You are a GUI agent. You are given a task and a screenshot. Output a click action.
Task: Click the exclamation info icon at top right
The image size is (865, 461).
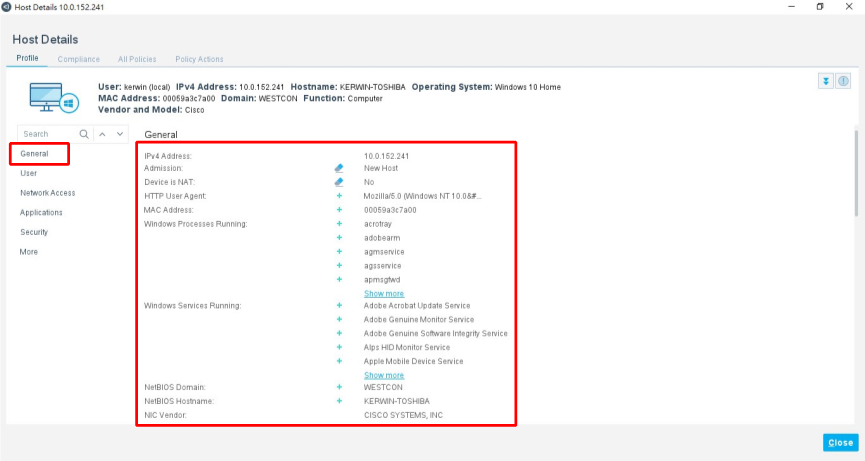tap(843, 81)
